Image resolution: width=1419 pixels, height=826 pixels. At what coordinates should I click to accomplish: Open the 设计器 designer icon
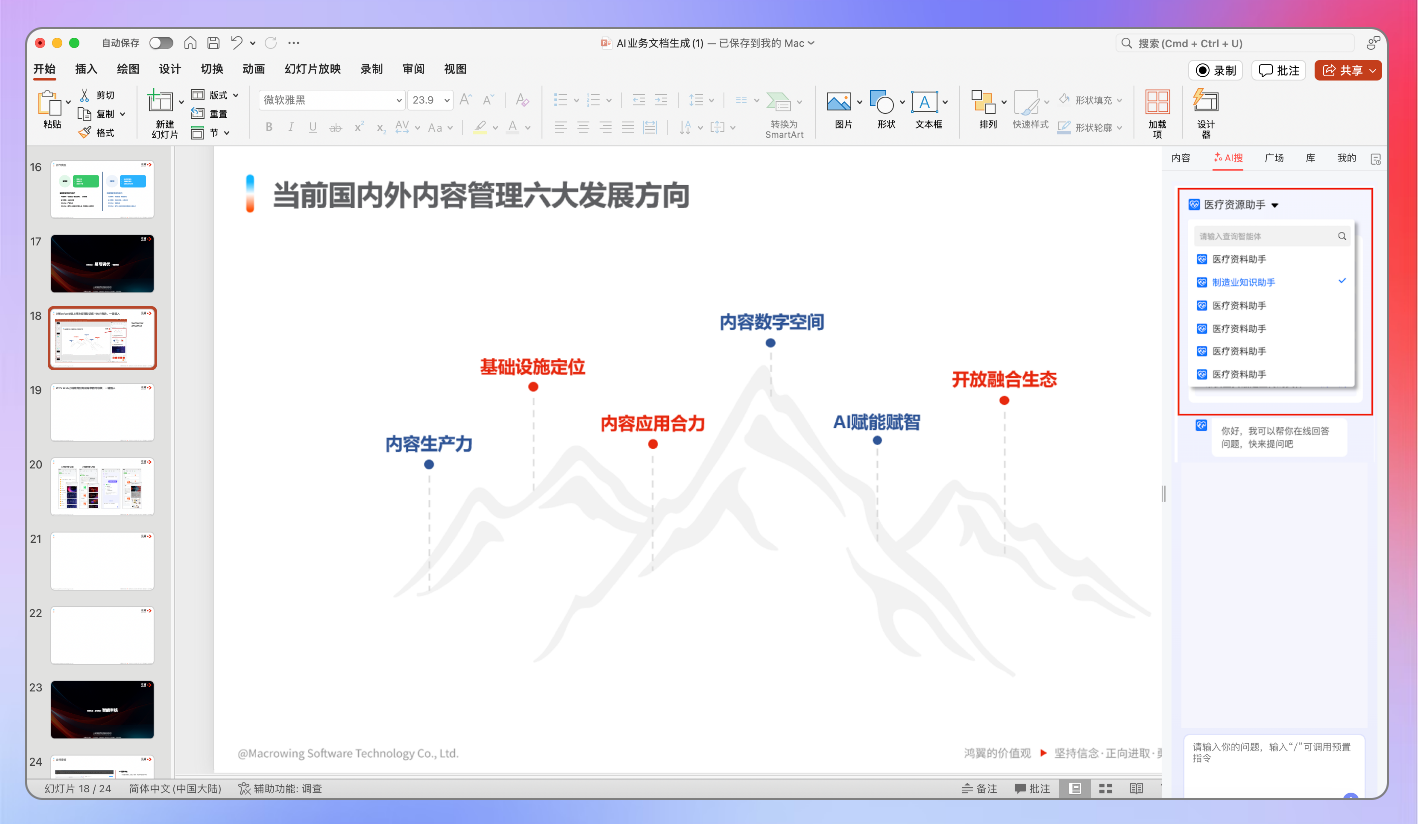tap(1206, 102)
